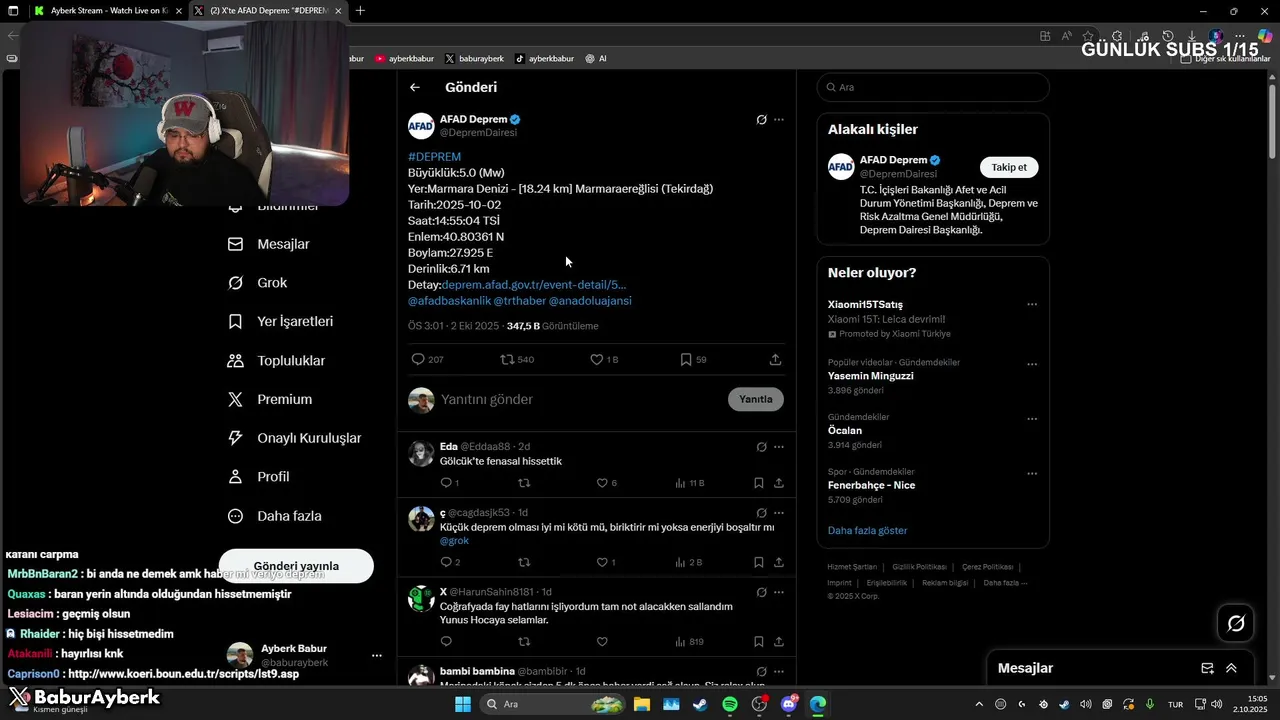Share Eda's reply
Image resolution: width=1280 pixels, height=720 pixels.
(779, 483)
